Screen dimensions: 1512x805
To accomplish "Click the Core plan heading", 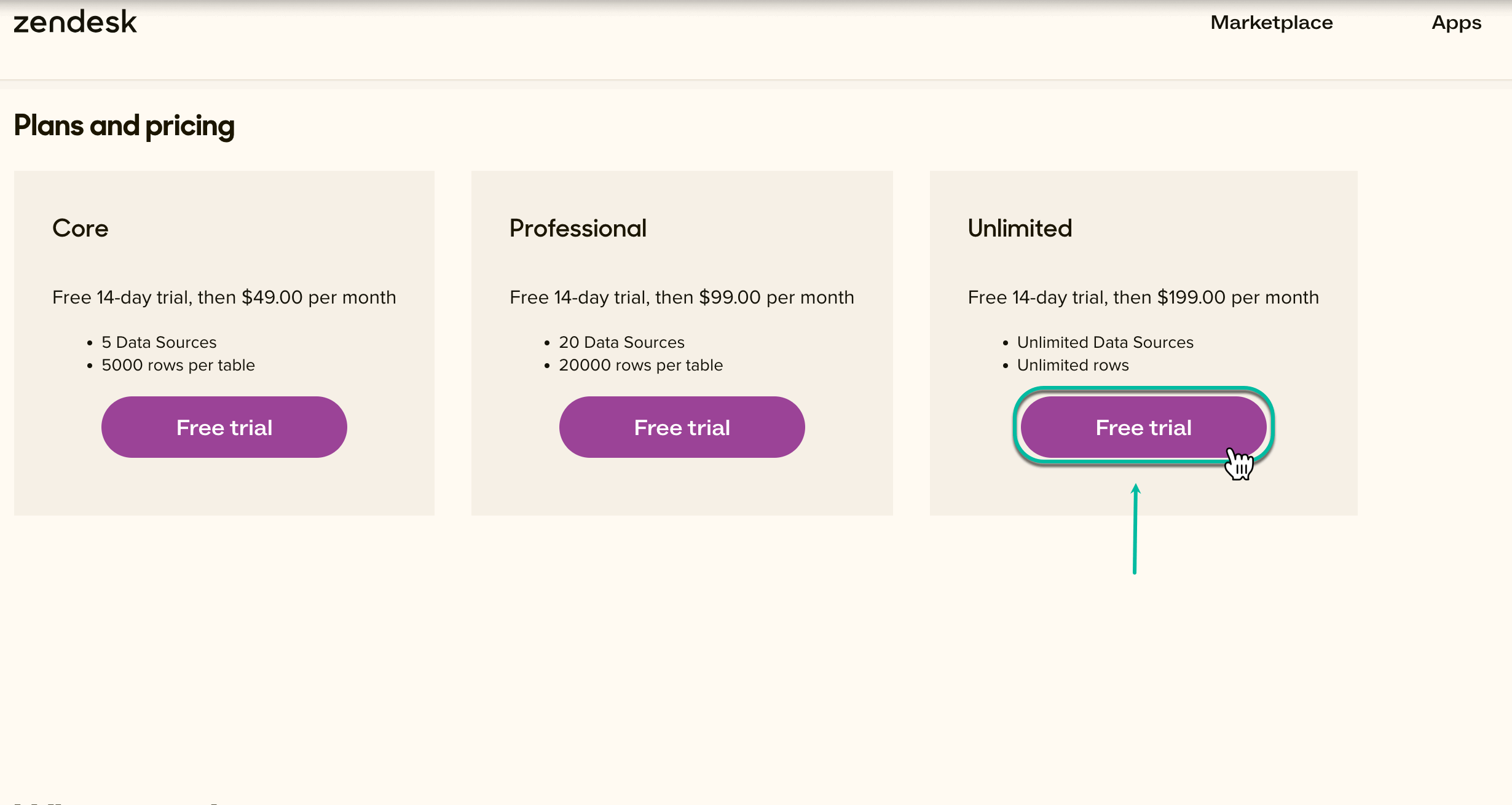I will (x=80, y=228).
